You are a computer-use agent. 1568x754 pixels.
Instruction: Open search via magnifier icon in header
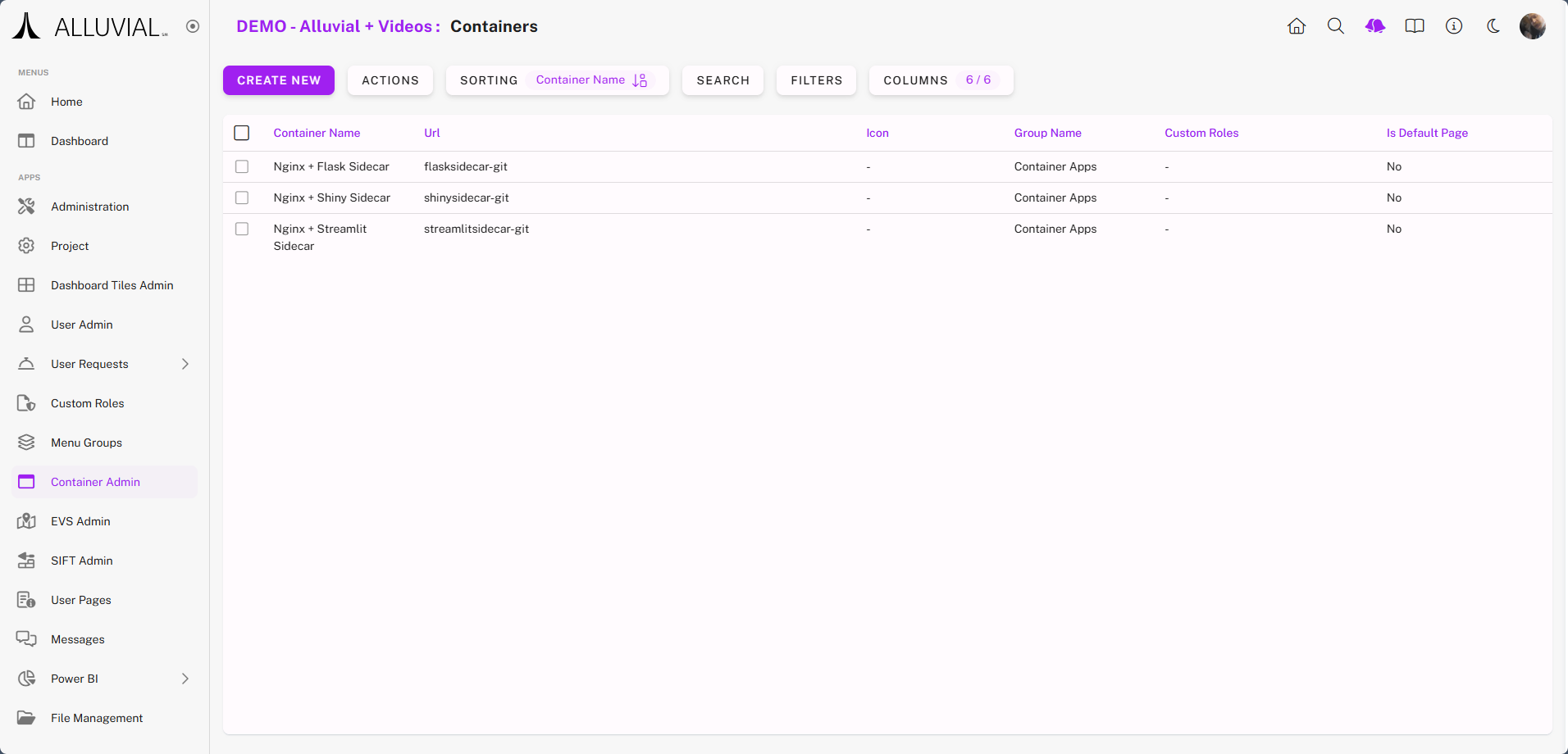(x=1336, y=26)
